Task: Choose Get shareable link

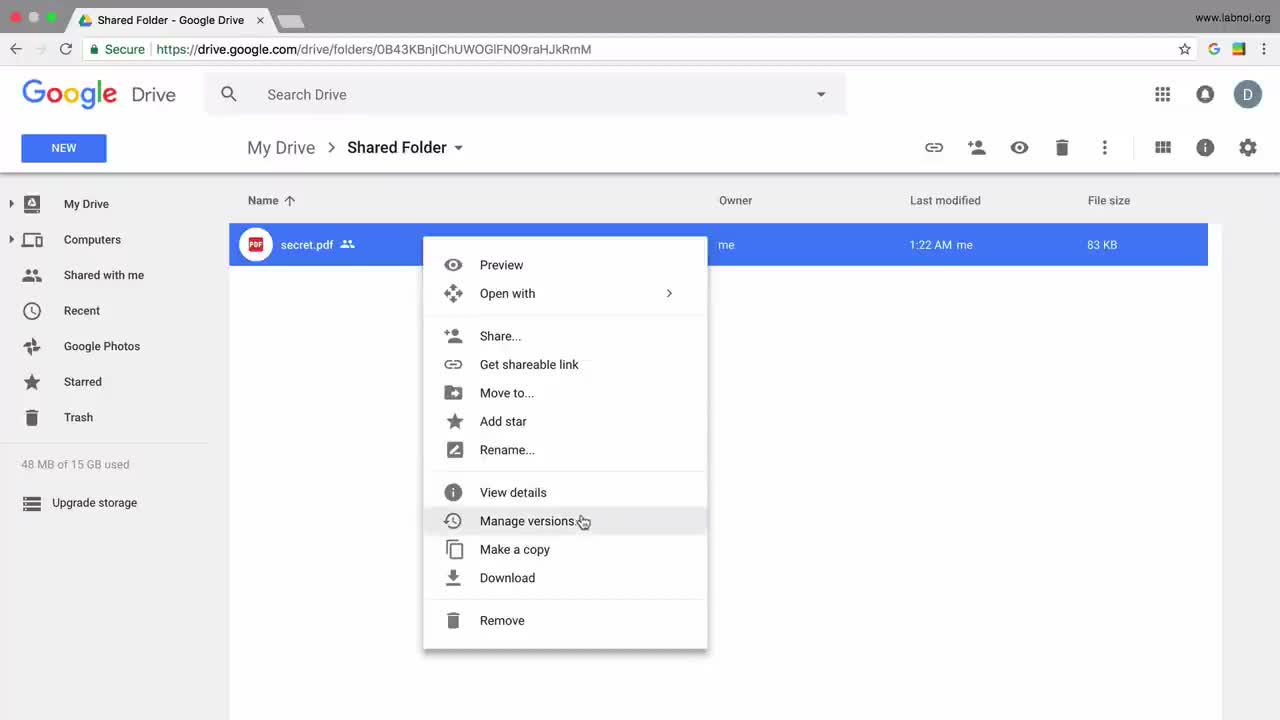Action: tap(565, 364)
